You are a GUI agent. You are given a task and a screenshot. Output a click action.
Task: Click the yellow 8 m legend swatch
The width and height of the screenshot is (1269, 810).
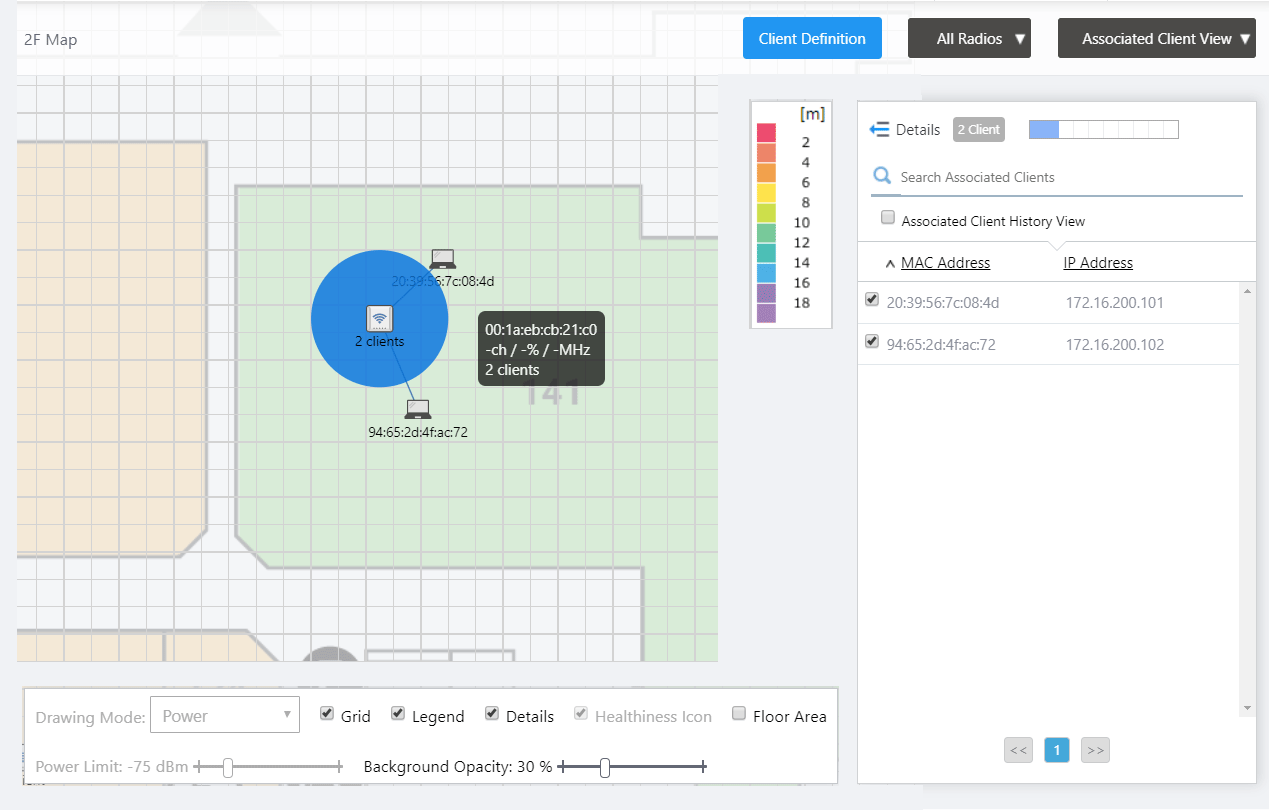(x=766, y=193)
